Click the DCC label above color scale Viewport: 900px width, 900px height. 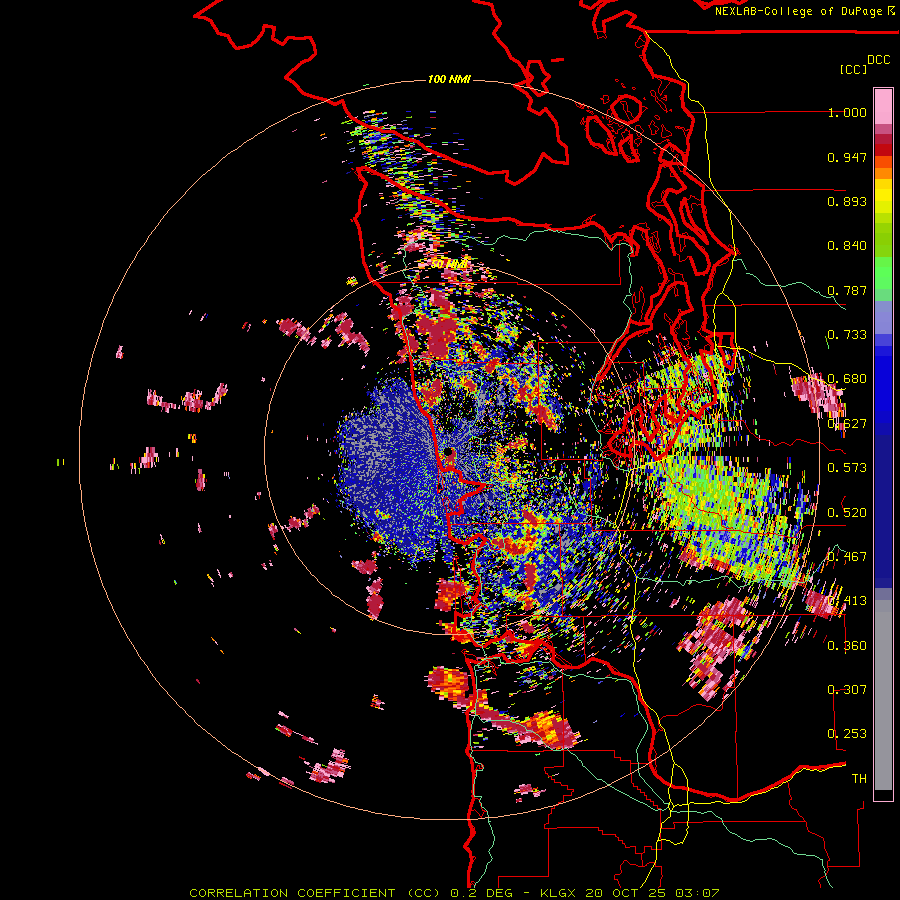pos(878,60)
